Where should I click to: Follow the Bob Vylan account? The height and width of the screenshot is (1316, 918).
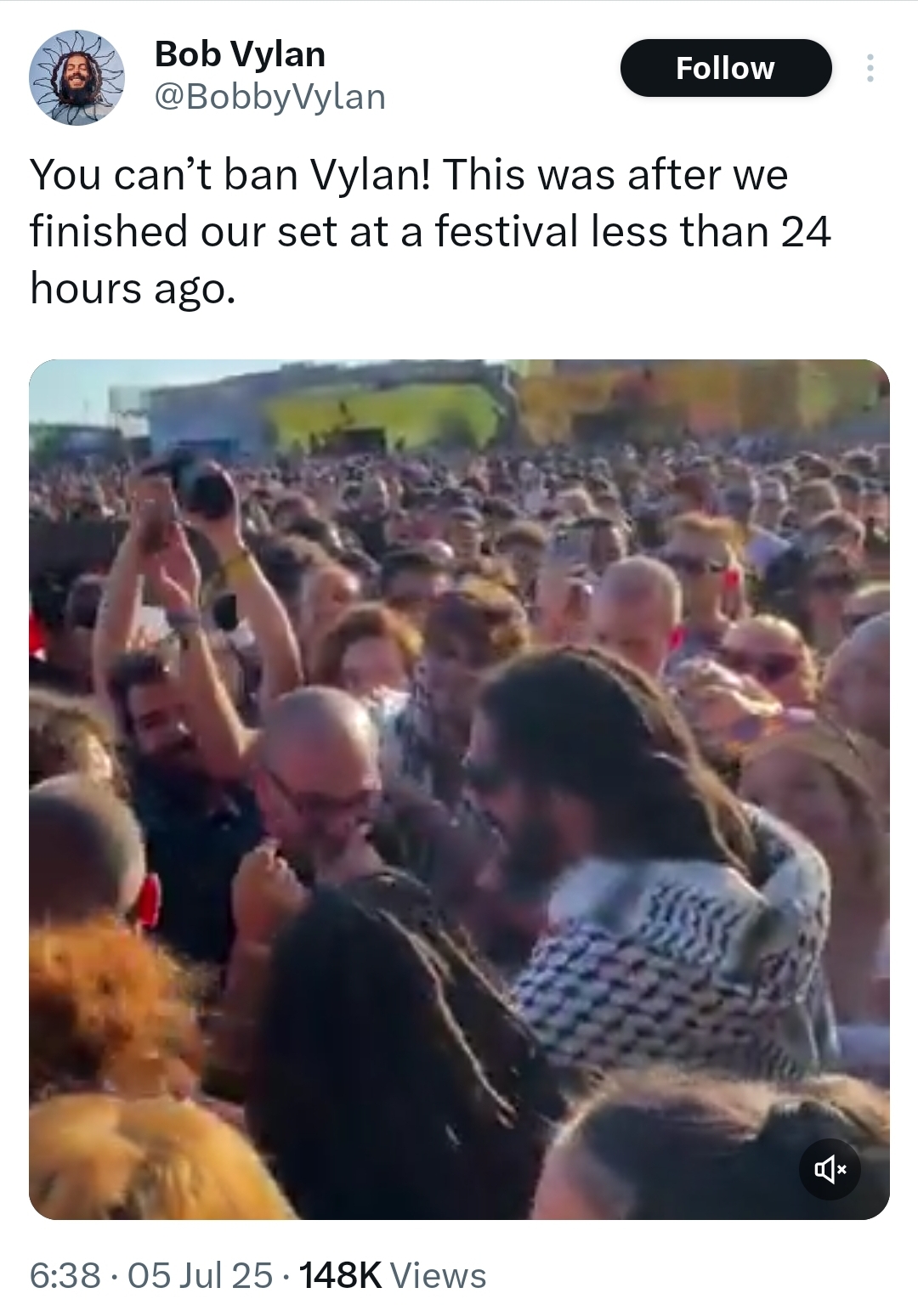(725, 68)
